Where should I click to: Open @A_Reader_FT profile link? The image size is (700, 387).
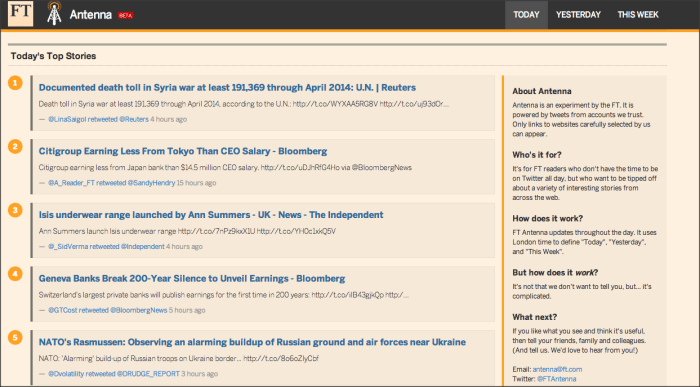click(x=71, y=183)
